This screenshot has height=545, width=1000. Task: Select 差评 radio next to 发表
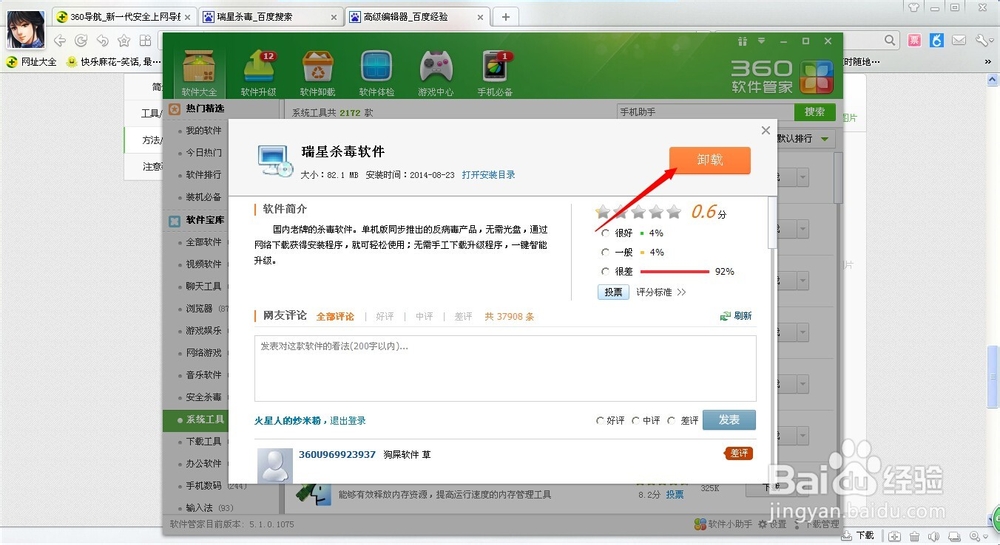671,421
